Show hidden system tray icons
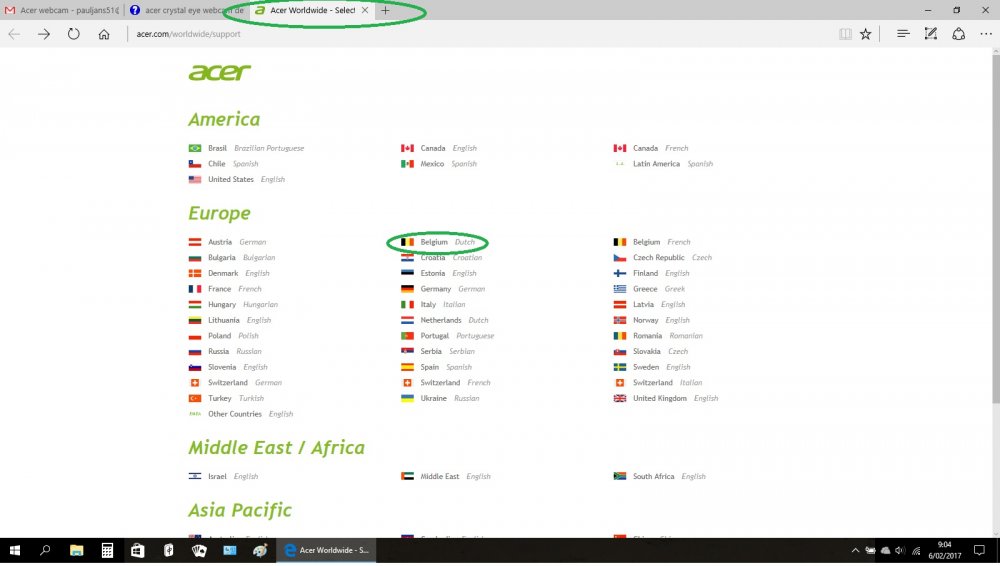1000x566 pixels. (855, 550)
